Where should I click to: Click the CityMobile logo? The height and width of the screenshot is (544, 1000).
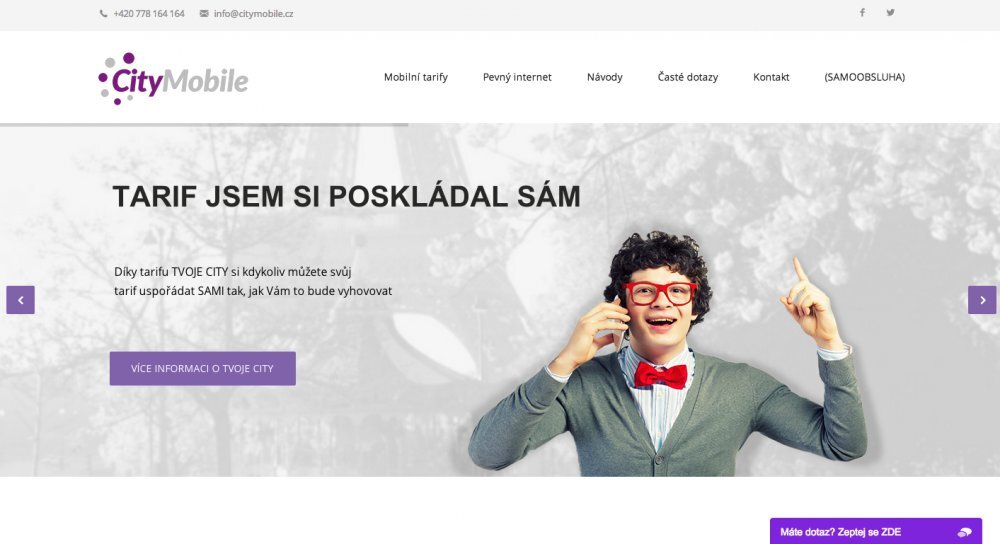(x=173, y=78)
